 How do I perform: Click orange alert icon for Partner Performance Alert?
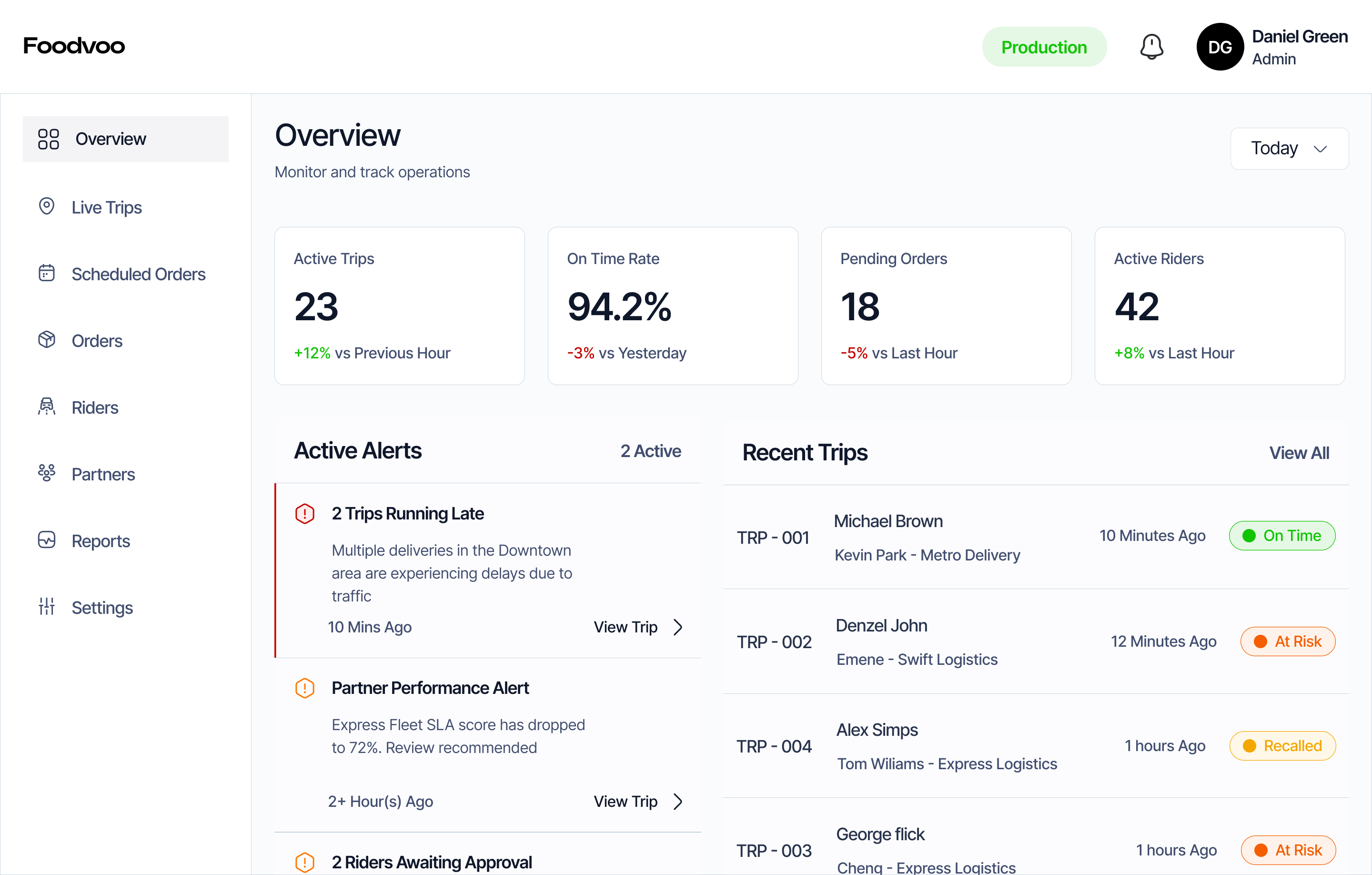pos(305,688)
